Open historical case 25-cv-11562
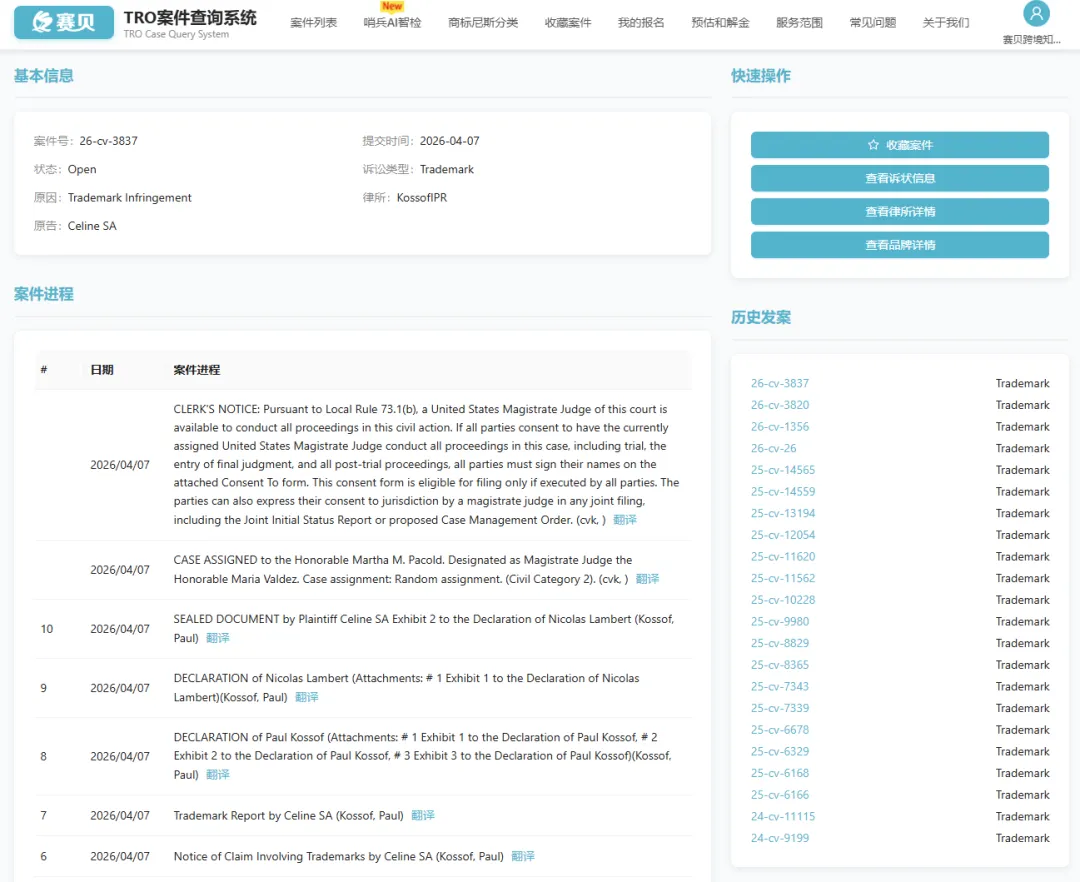The image size is (1080, 882). point(783,578)
